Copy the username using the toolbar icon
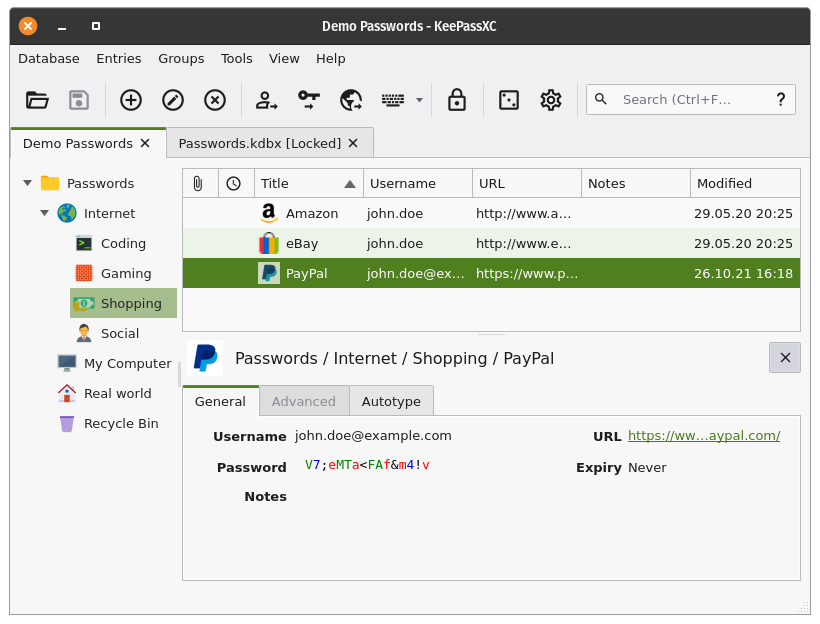Screen dimensions: 820x624 (266, 99)
